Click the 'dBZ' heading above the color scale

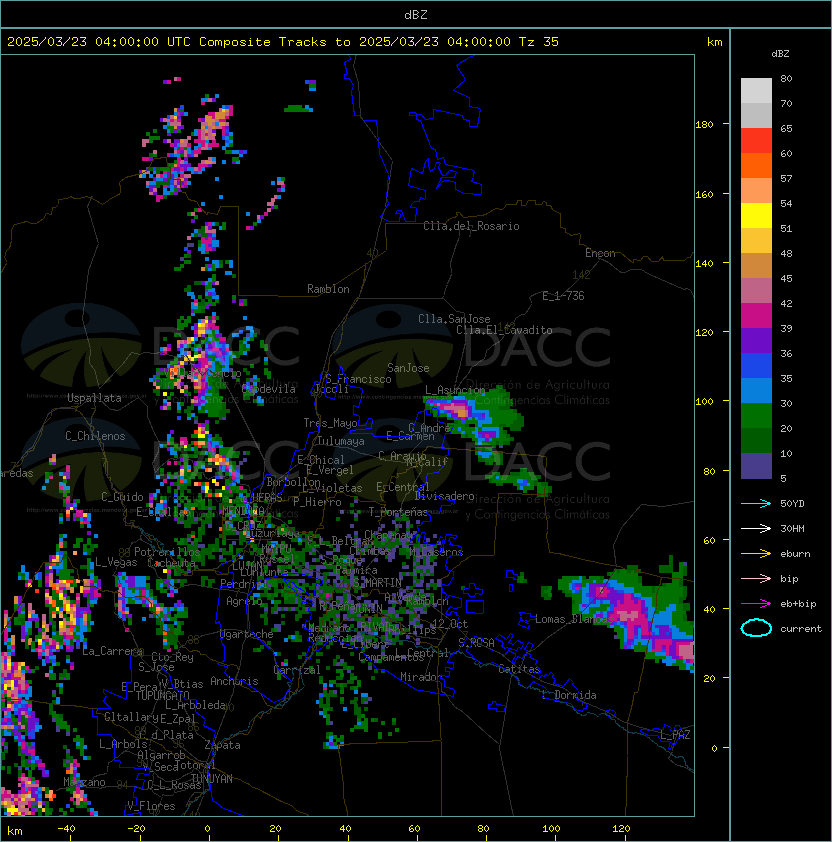780,54
